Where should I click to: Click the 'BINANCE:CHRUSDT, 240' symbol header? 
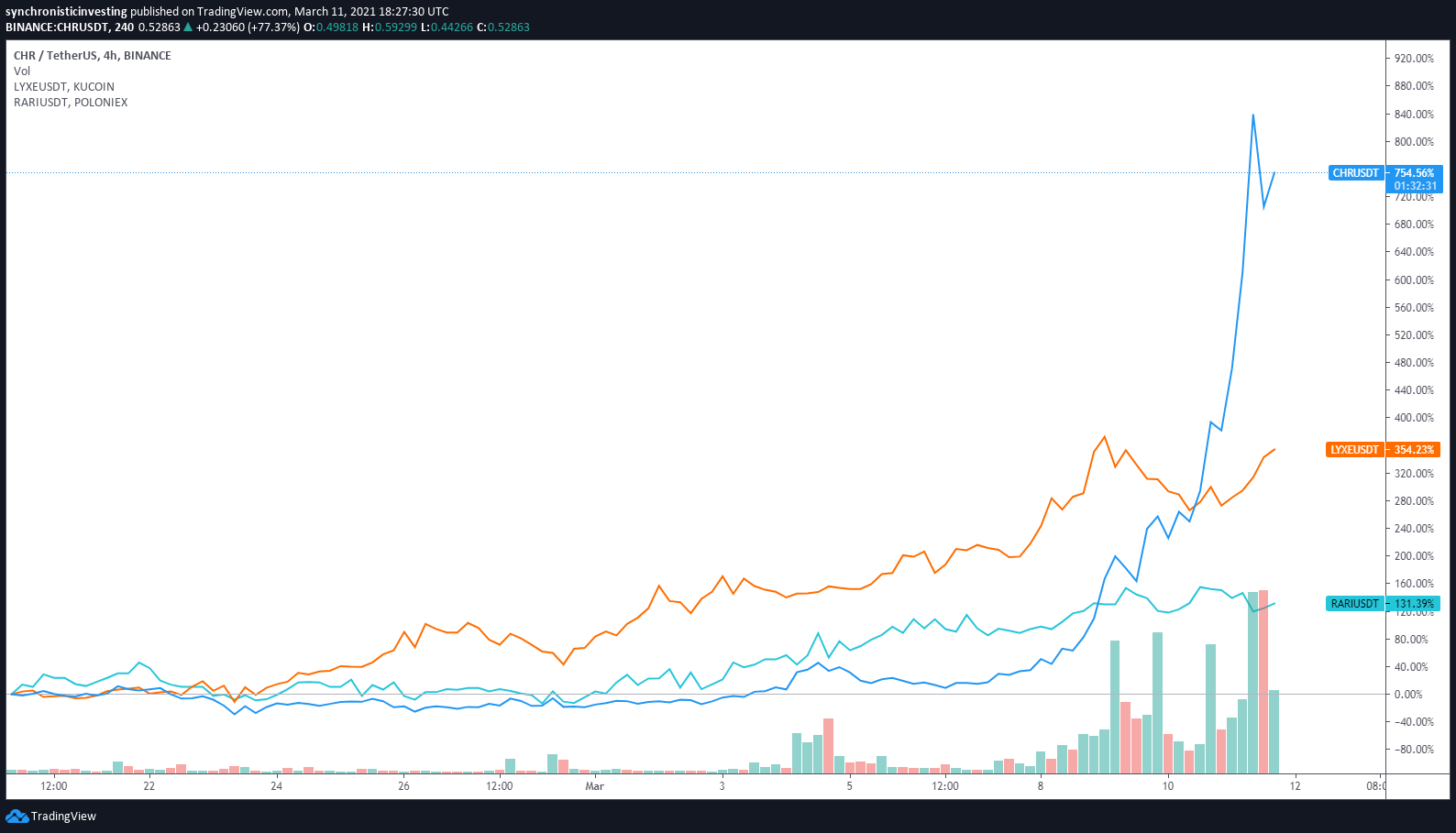tap(70, 27)
